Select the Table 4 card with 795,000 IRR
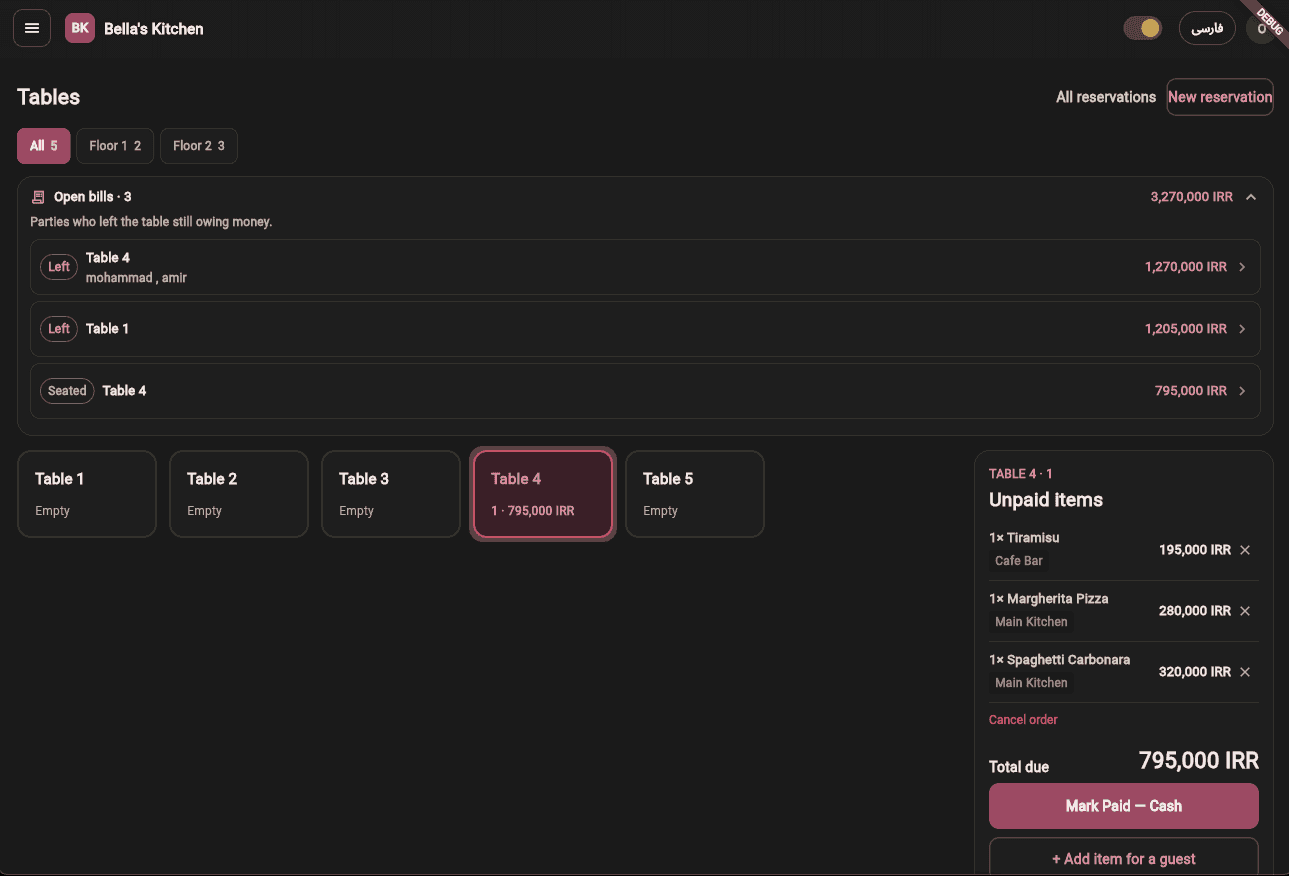1289x876 pixels. point(543,494)
